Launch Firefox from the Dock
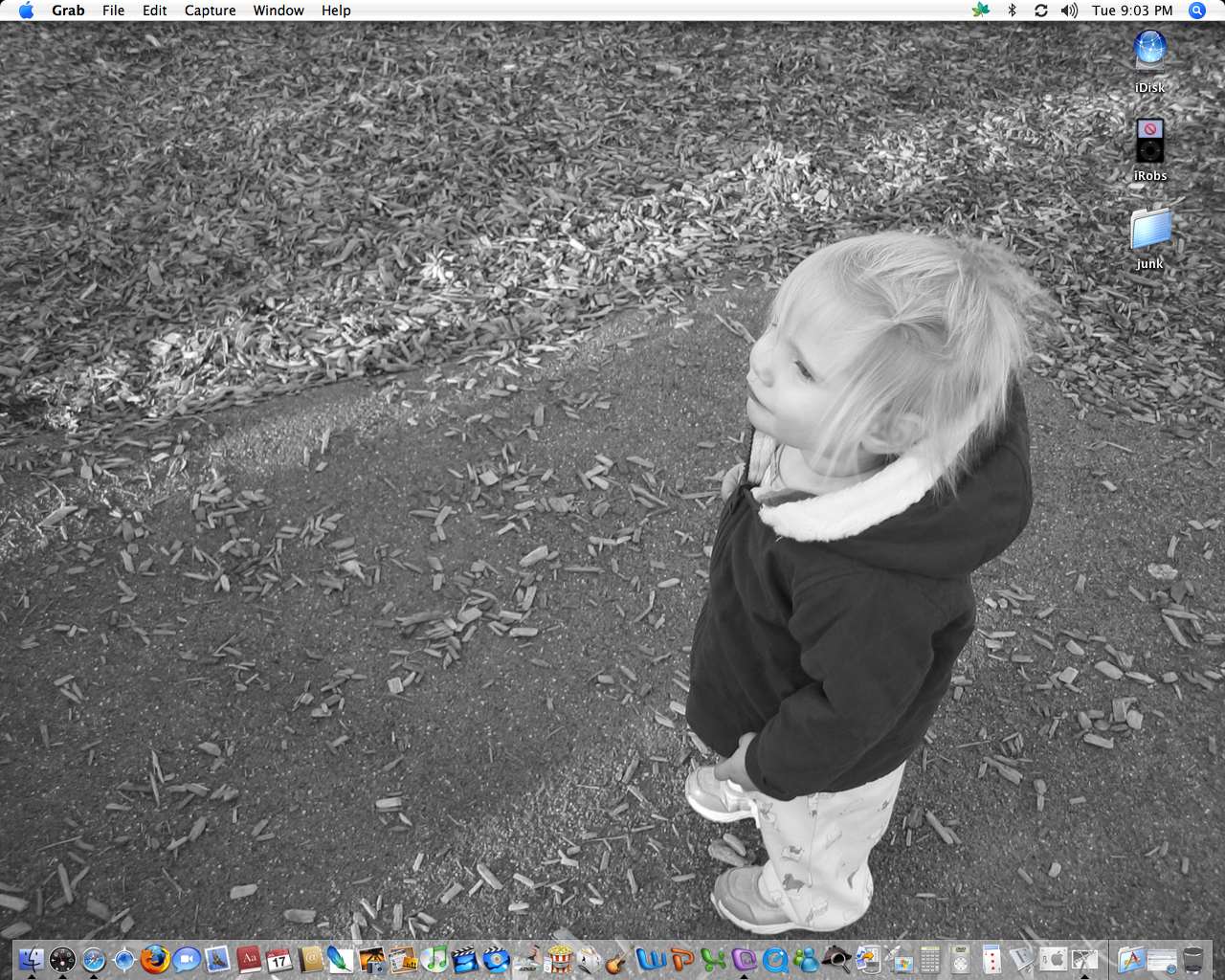The image size is (1225, 980). coord(155,959)
